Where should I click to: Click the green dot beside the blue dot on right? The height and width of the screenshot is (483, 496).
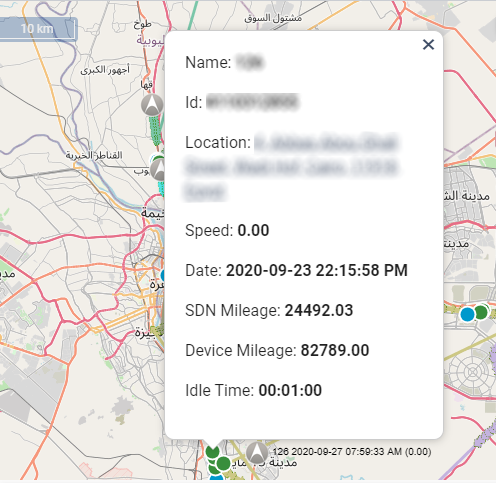[x=481, y=312]
